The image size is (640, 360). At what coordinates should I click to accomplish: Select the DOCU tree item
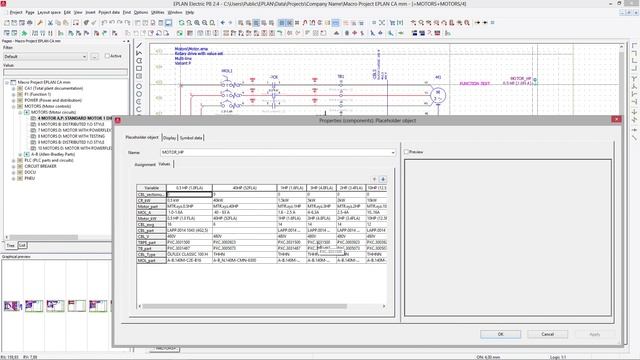click(30, 173)
